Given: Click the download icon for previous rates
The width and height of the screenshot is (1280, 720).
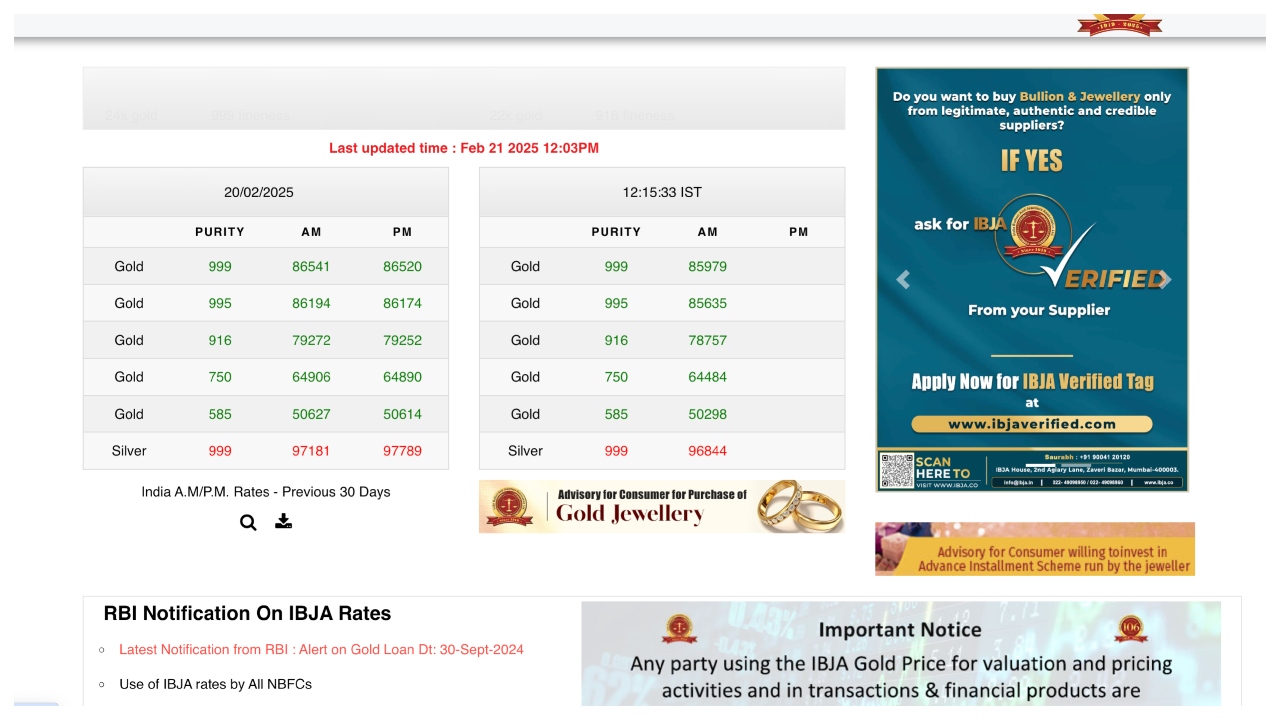Looking at the screenshot, I should 284,521.
